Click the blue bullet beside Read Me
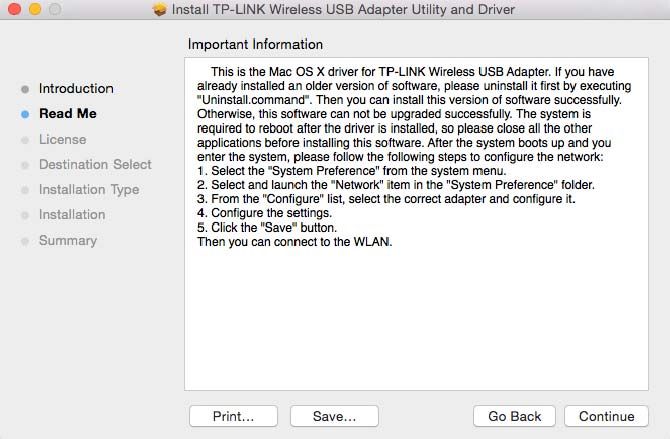Image resolution: width=670 pixels, height=439 pixels. click(25, 114)
